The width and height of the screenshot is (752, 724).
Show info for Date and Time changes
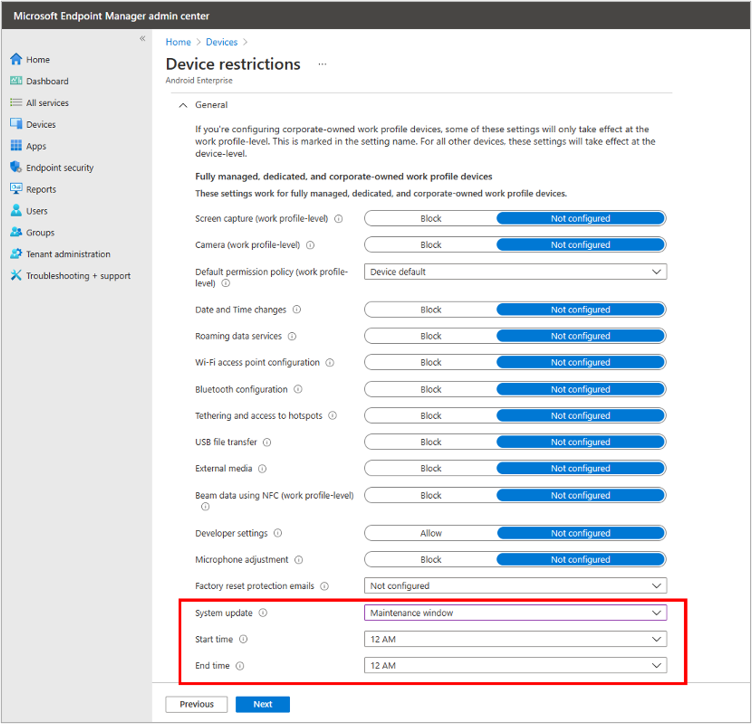297,309
